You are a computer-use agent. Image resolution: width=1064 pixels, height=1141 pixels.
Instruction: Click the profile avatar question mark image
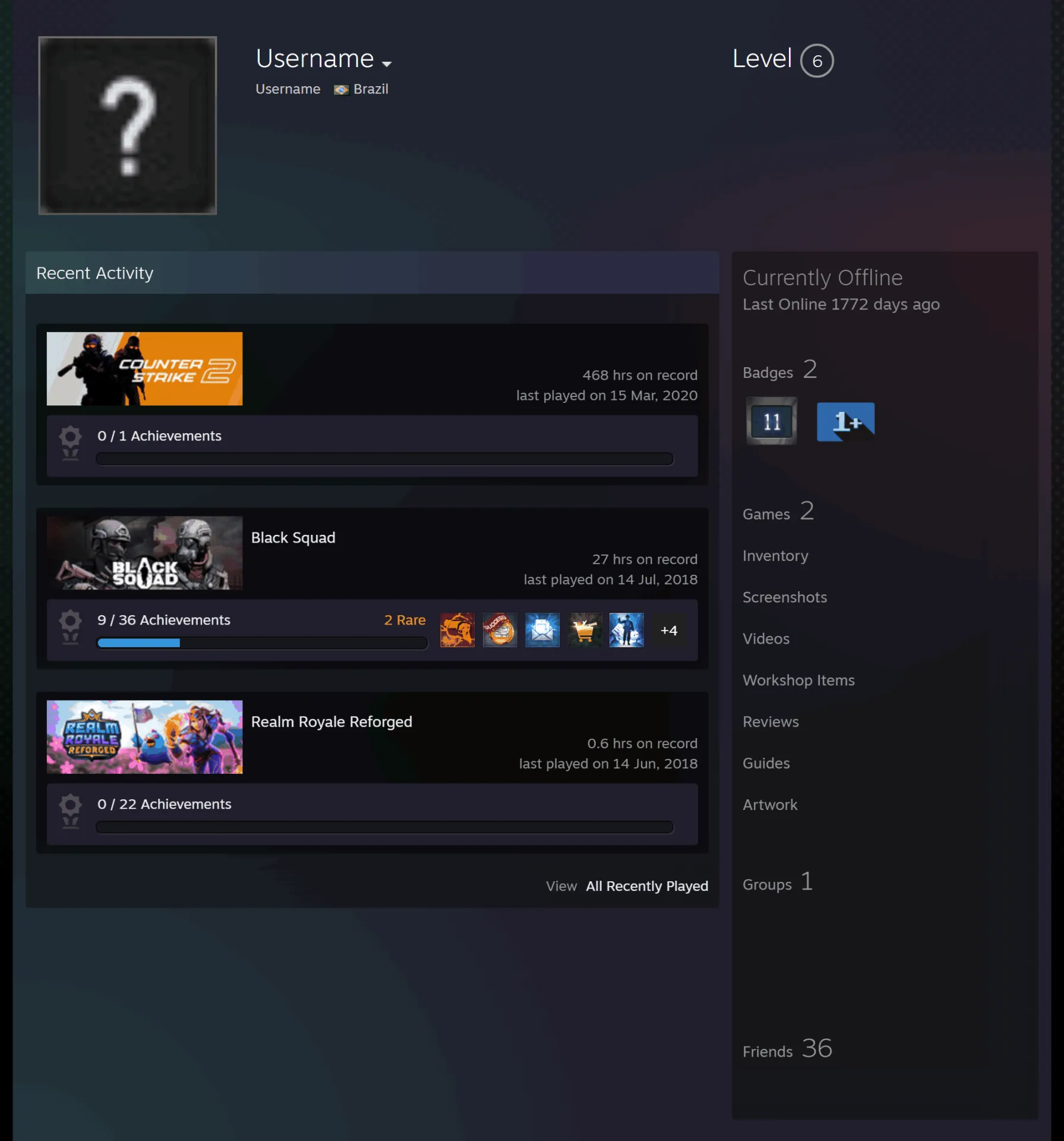(x=128, y=125)
